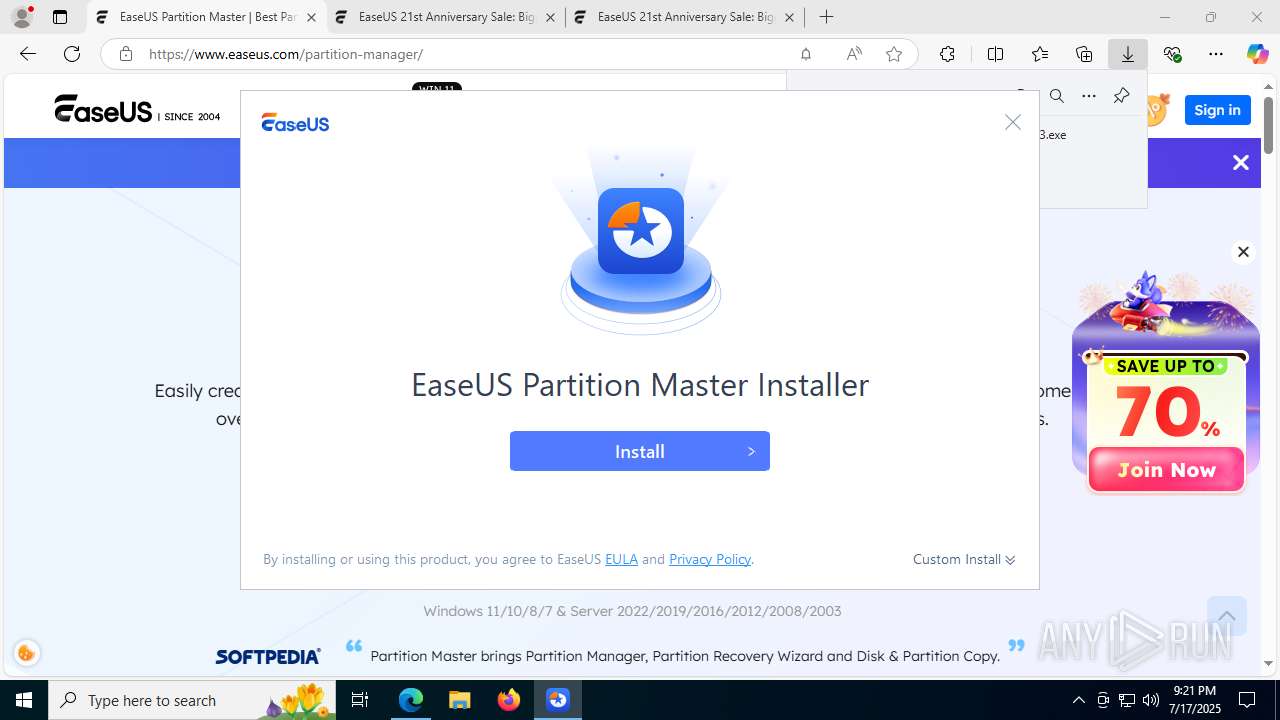
Task: Open File Explorer from taskbar
Action: [x=459, y=700]
